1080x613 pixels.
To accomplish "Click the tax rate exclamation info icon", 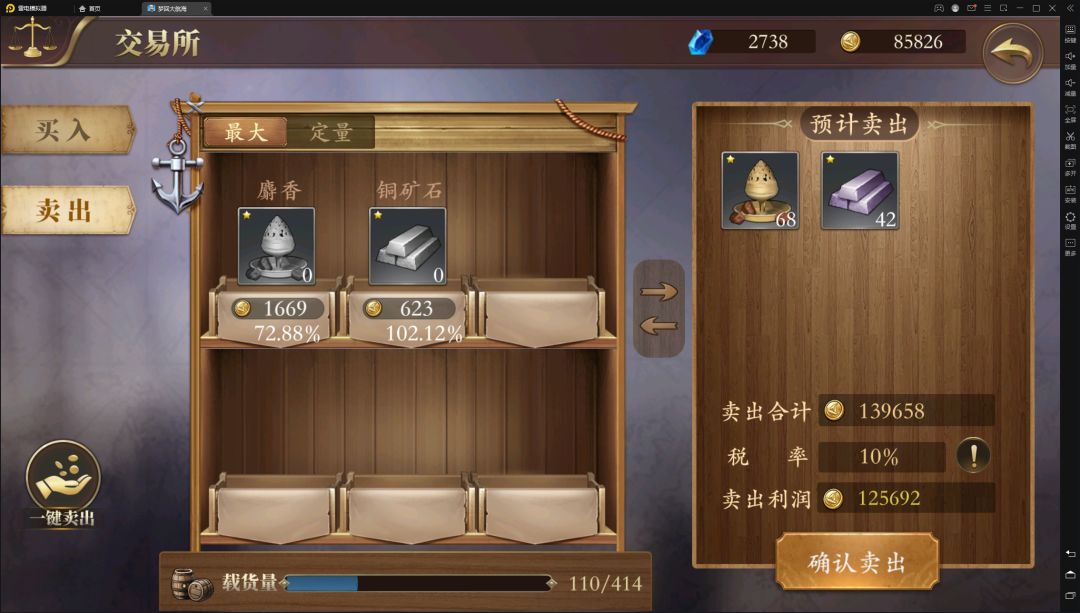I will tap(973, 456).
